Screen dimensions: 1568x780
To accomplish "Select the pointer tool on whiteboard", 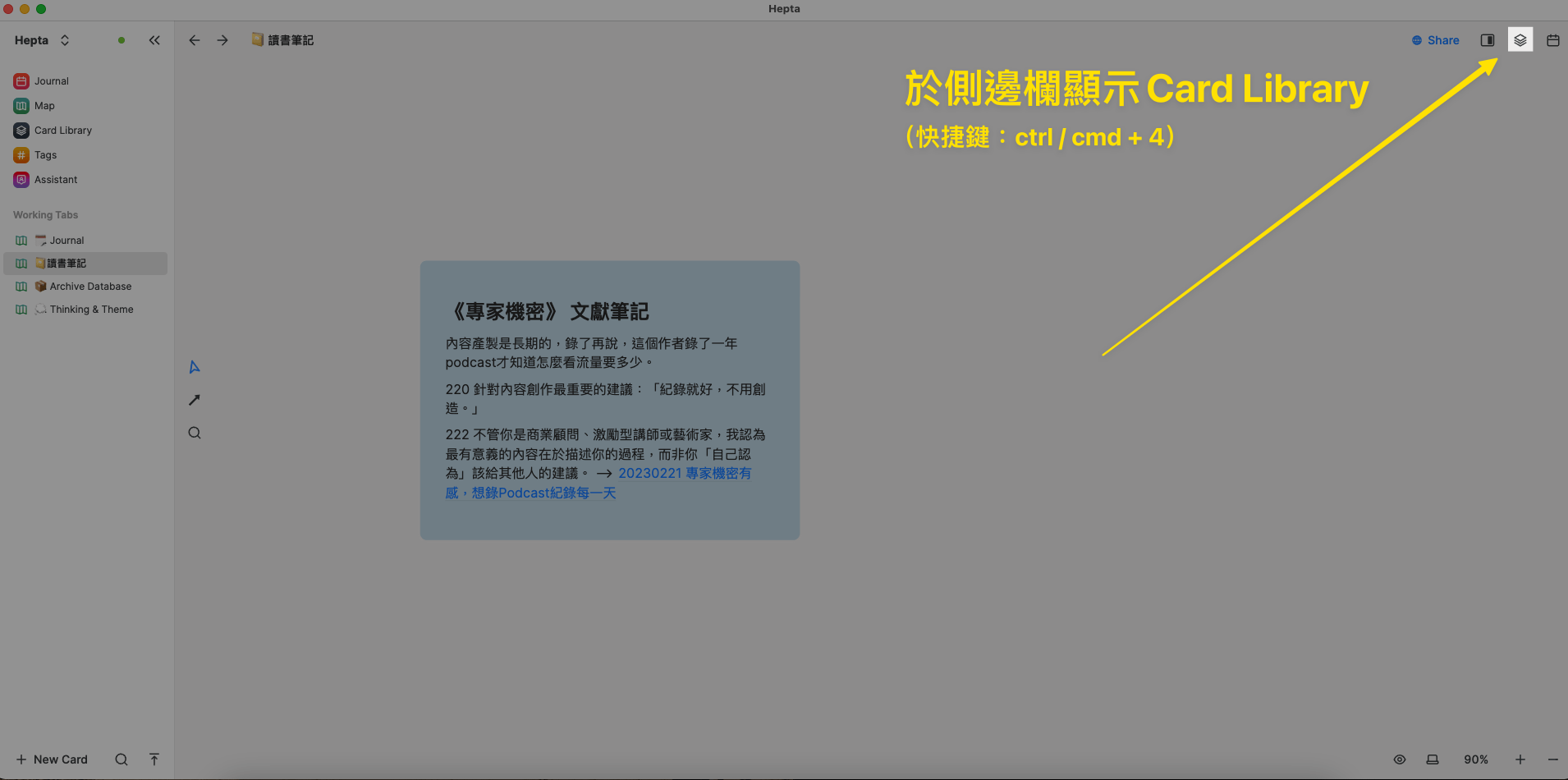I will tap(195, 367).
